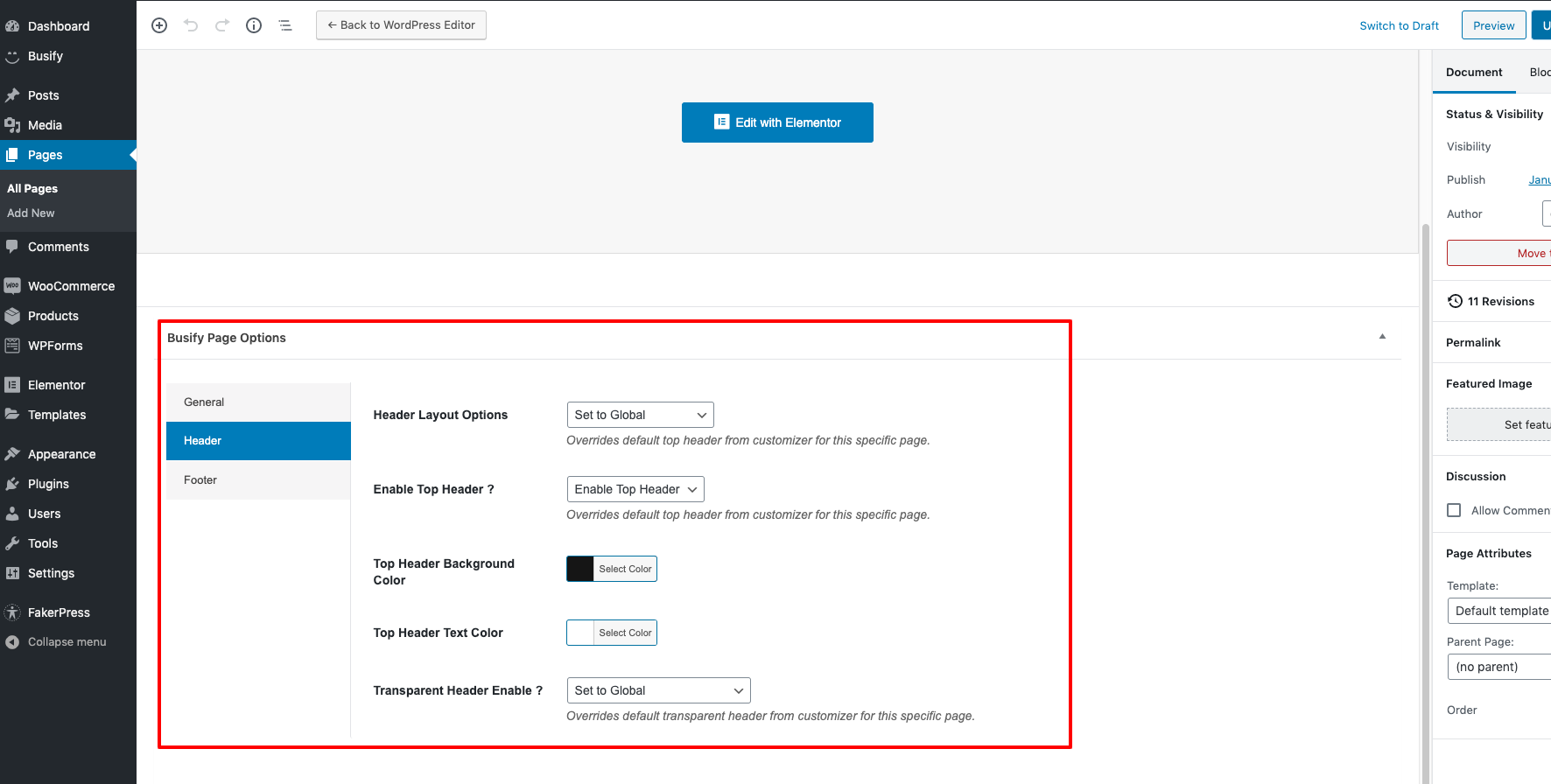Image resolution: width=1551 pixels, height=784 pixels.
Task: Click the undo arrow icon
Action: pos(191,25)
